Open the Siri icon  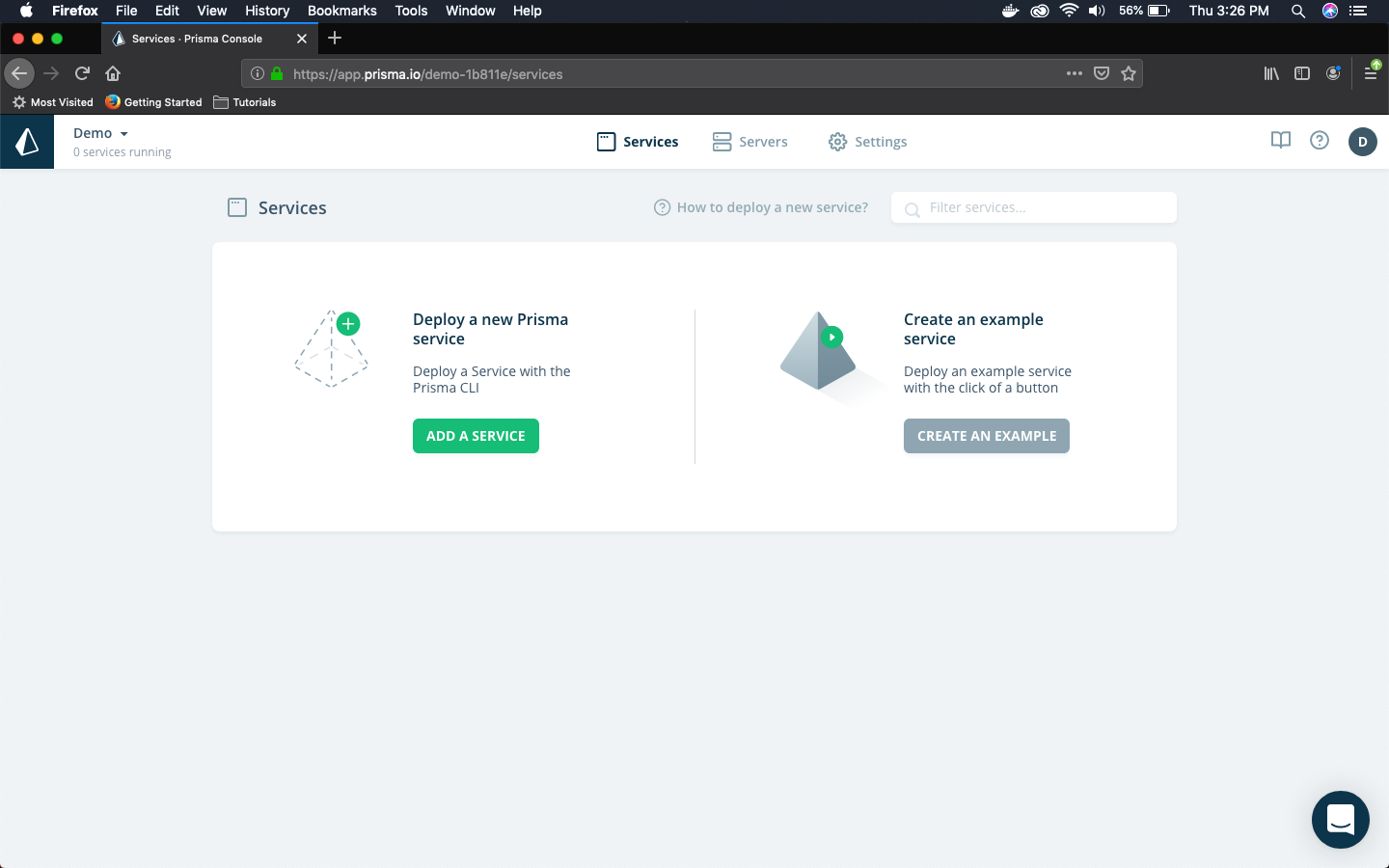(x=1330, y=11)
